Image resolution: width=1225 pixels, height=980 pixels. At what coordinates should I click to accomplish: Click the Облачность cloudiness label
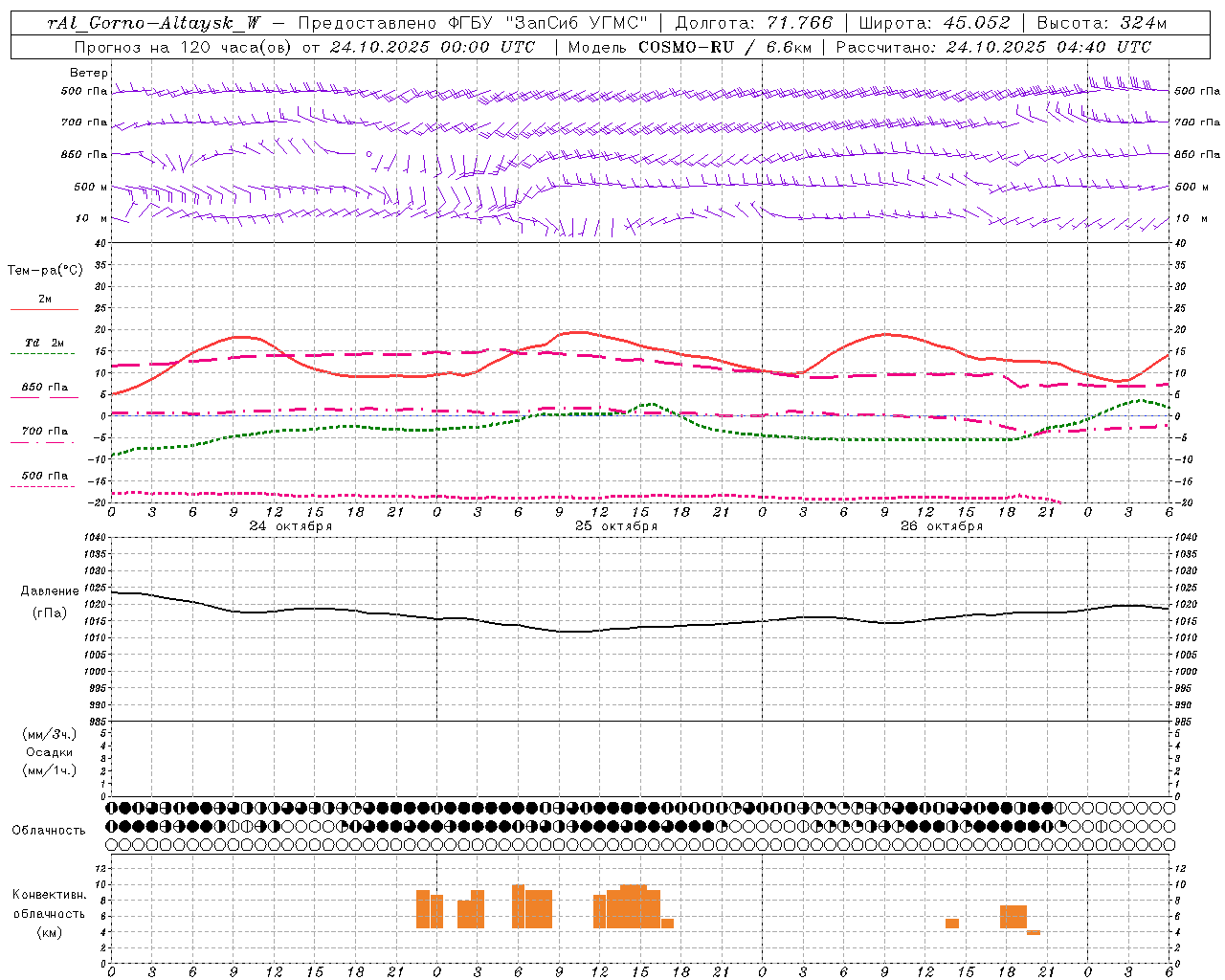[49, 831]
